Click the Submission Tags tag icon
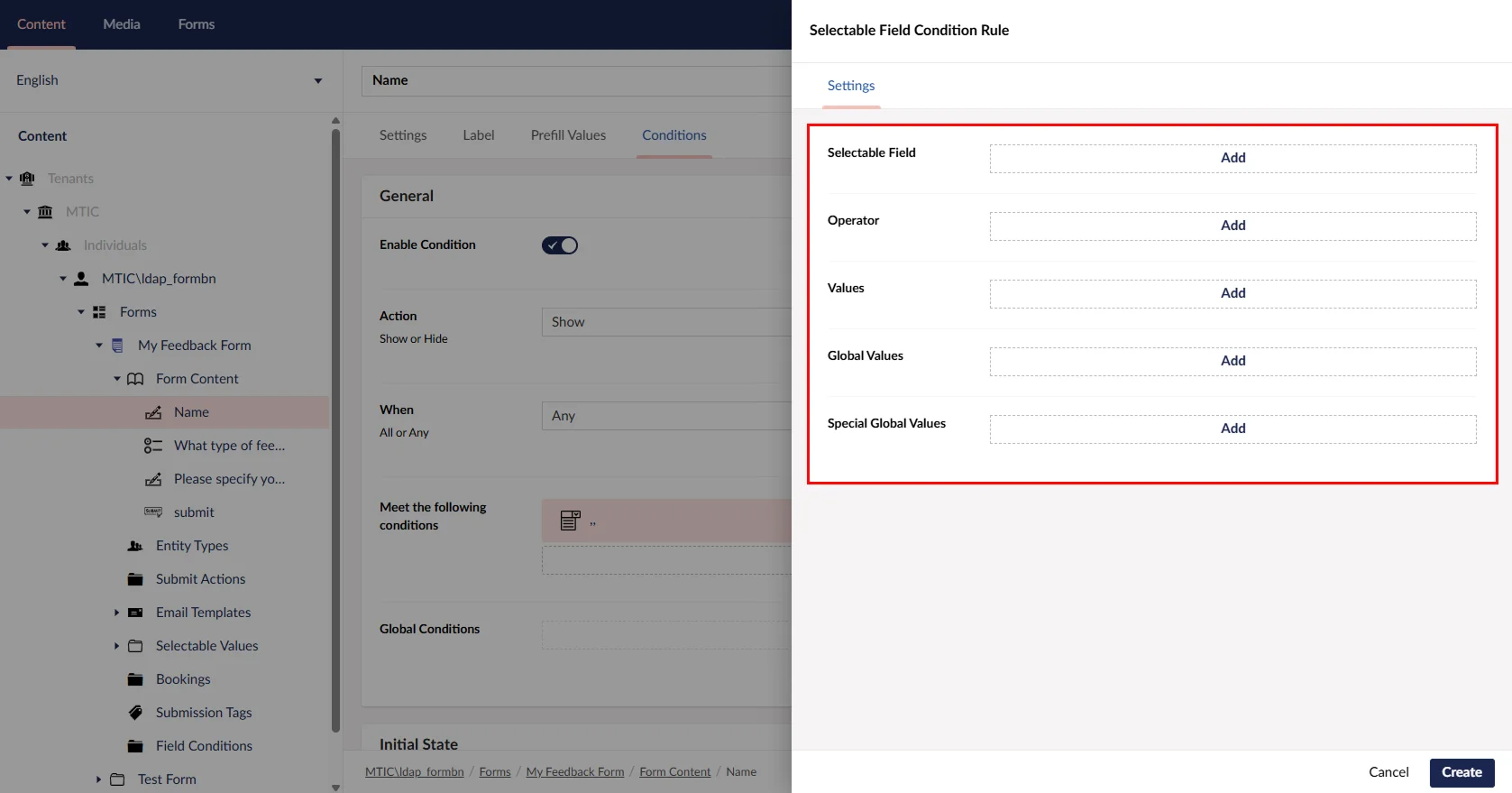 coord(135,713)
